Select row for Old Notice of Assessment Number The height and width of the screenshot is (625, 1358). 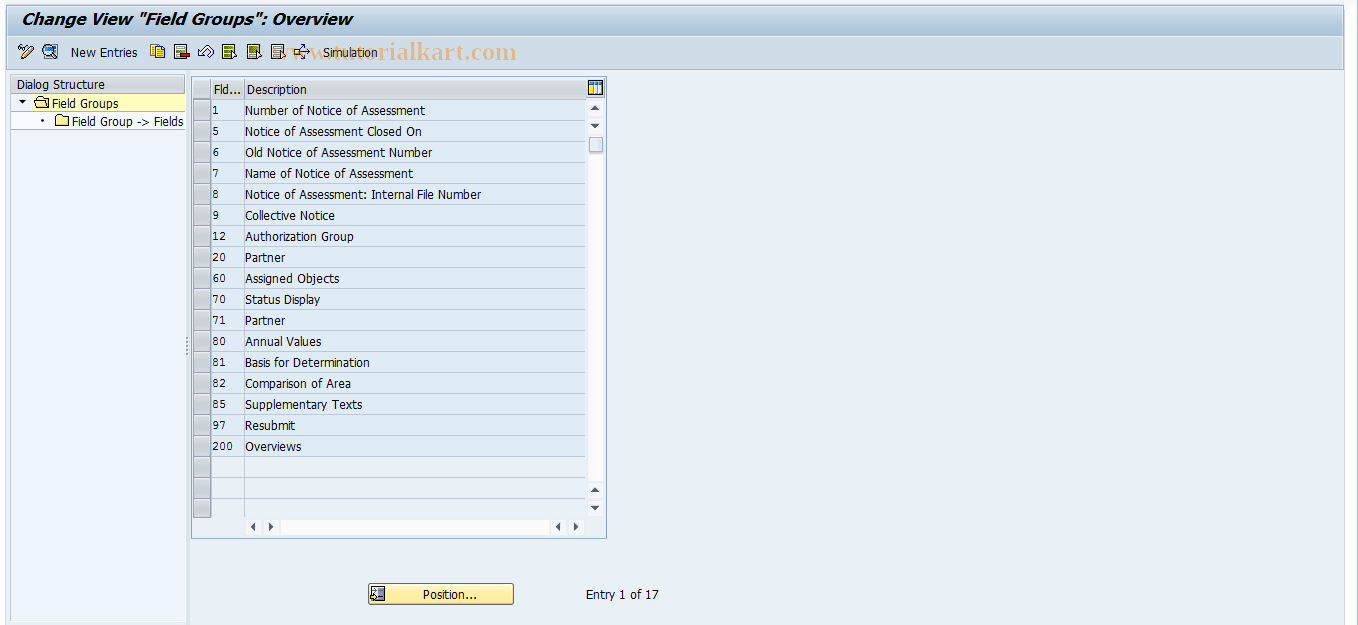click(x=202, y=152)
